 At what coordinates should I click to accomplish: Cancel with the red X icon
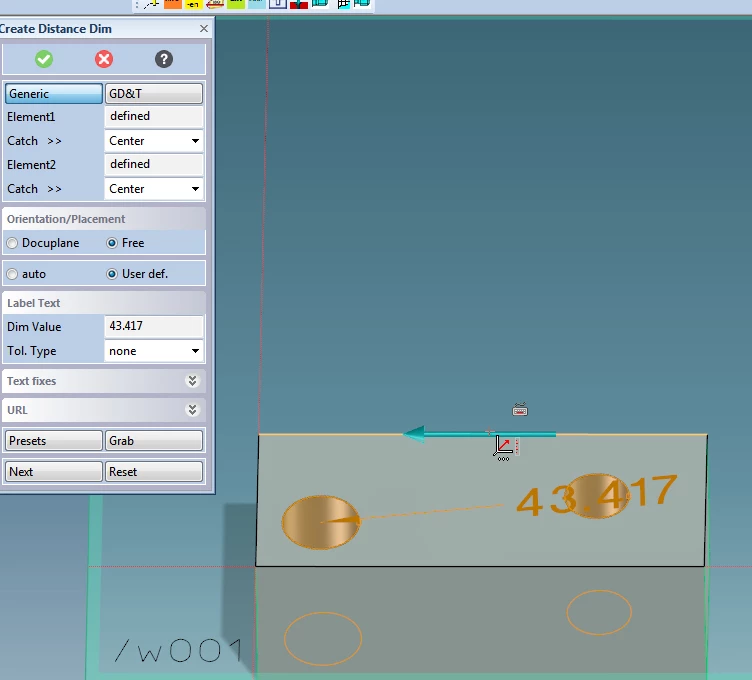click(104, 59)
